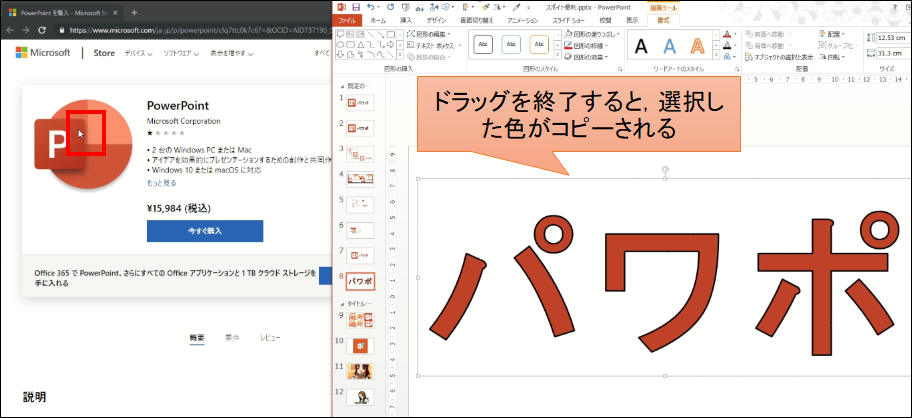
Task: Click Chrome's back arrow
Action: tap(9, 30)
